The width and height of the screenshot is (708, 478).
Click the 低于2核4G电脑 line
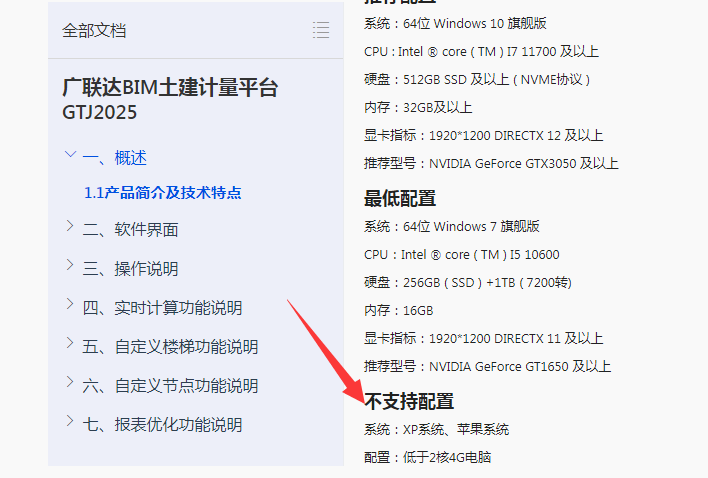tap(428, 457)
